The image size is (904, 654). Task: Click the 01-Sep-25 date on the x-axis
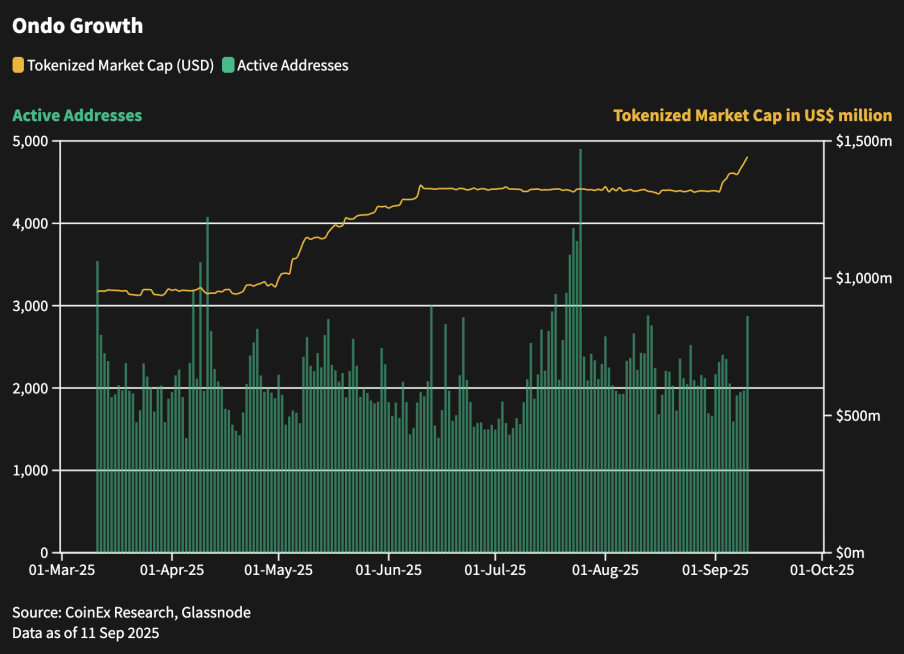pyautogui.click(x=715, y=570)
